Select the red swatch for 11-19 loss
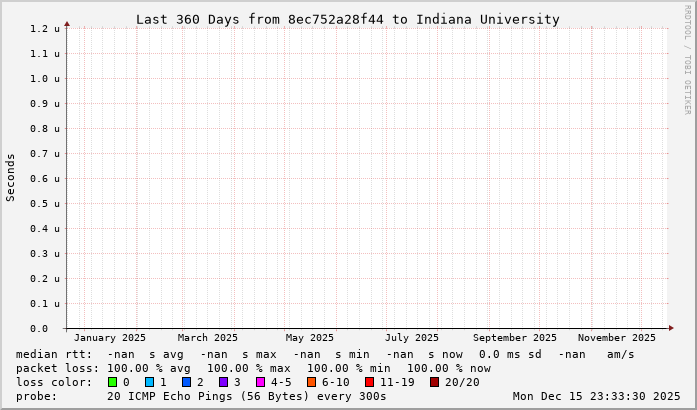 (370, 382)
